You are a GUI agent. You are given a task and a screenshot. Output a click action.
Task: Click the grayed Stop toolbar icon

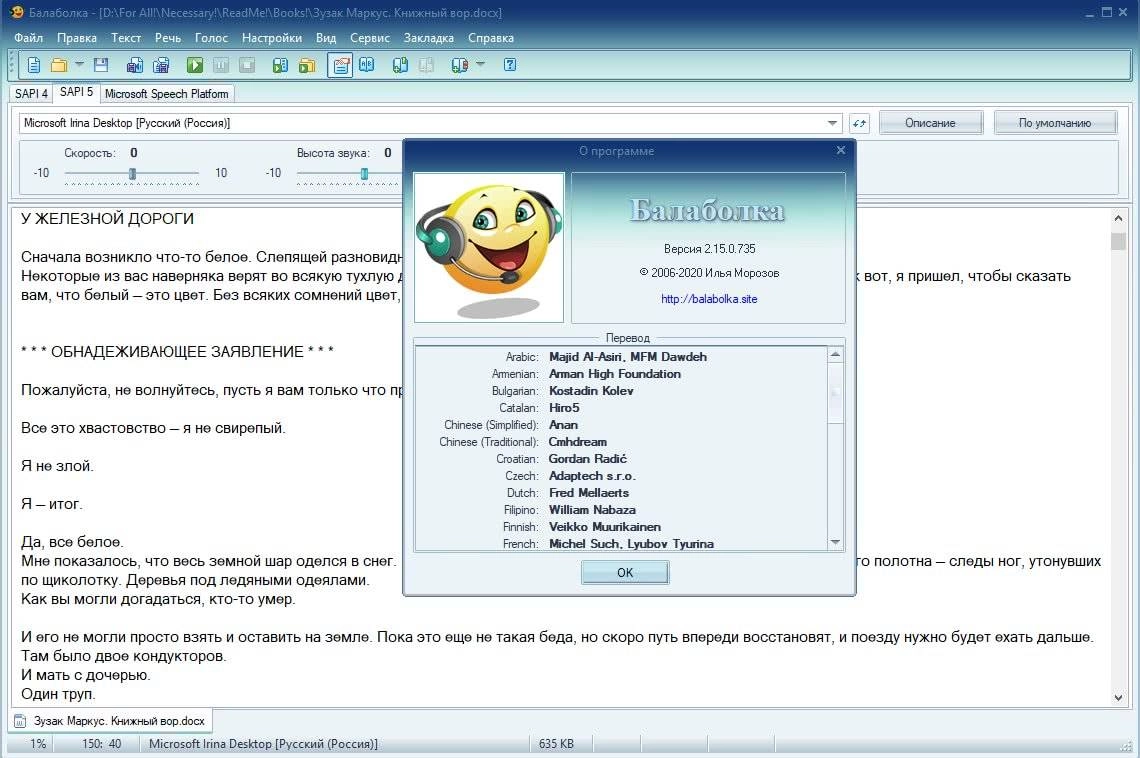247,65
